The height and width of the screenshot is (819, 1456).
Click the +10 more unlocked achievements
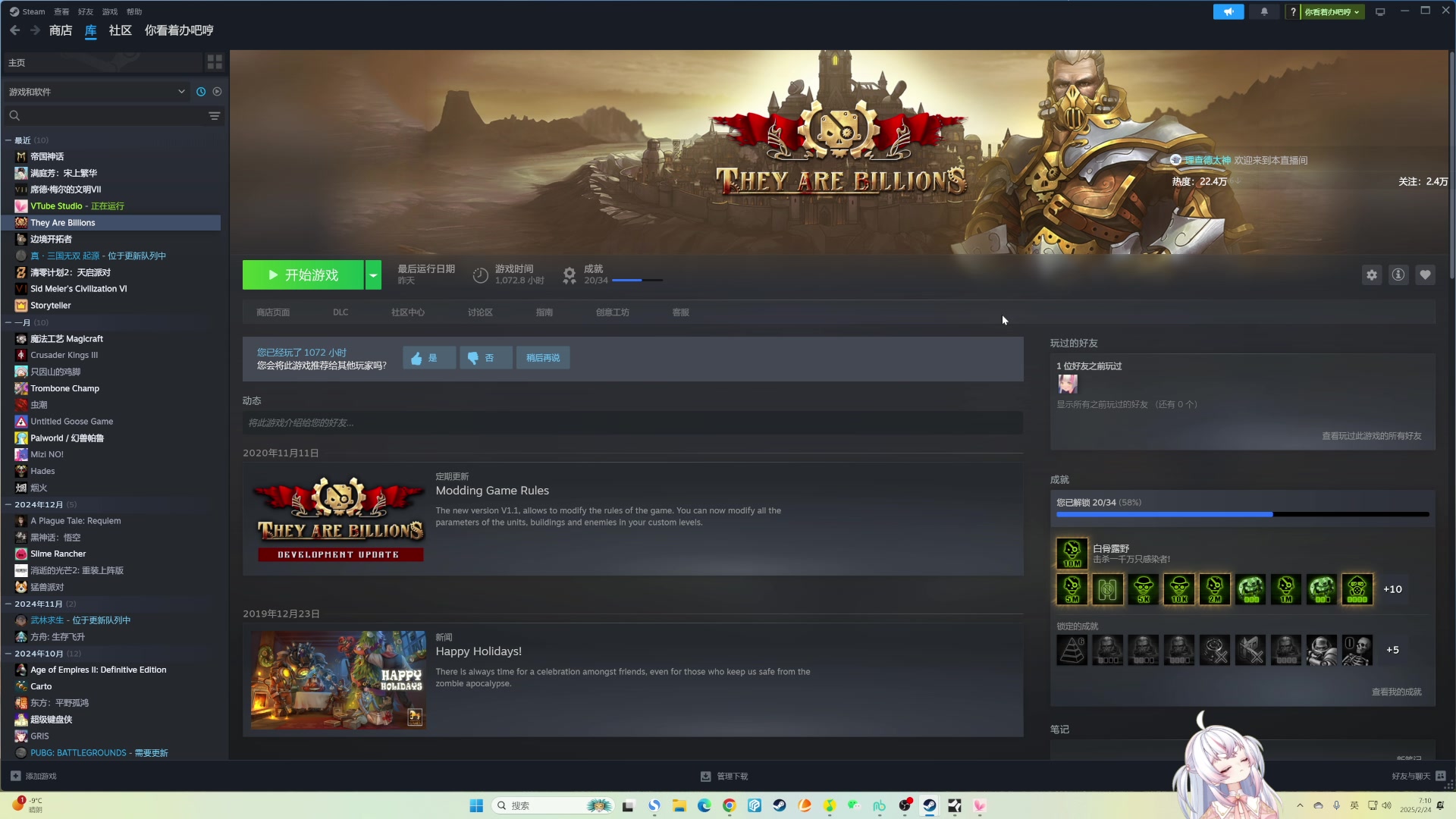tap(1393, 589)
